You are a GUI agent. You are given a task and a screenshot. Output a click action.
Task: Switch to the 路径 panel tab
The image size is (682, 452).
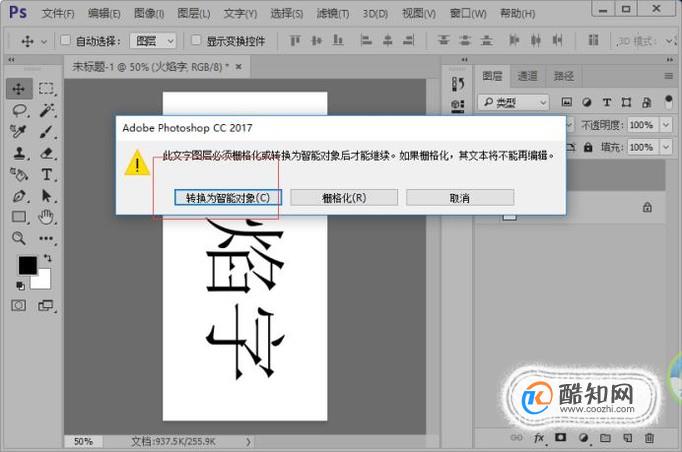coord(564,77)
